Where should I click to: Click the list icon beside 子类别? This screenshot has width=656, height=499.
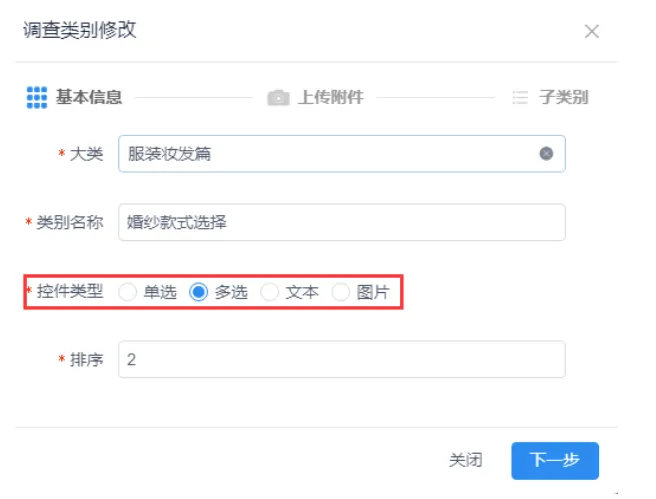point(519,98)
